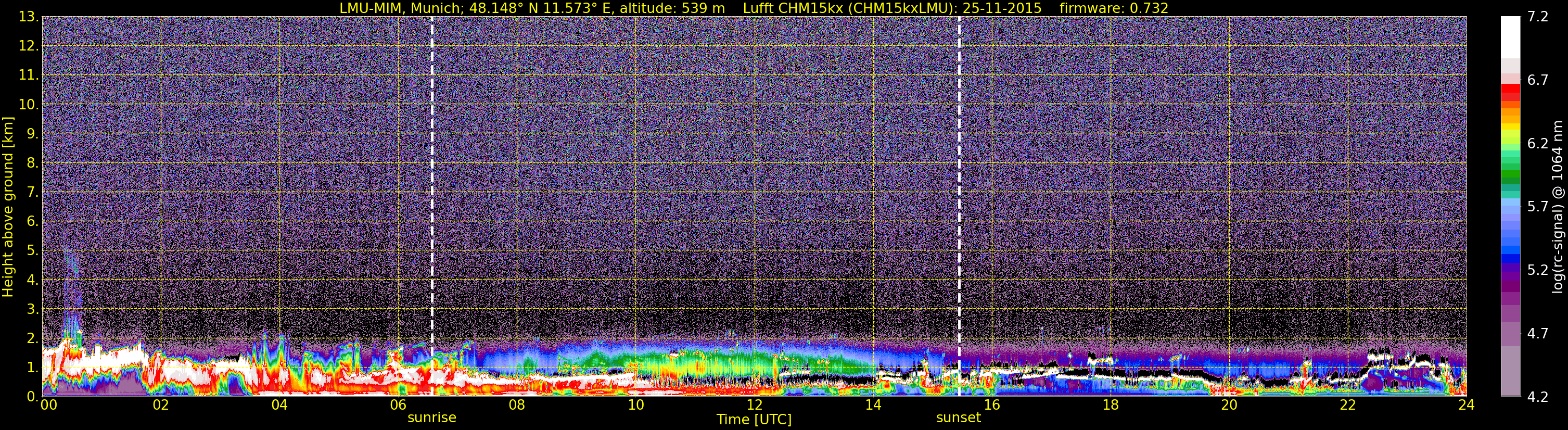Click the height tick label '2.'
This screenshot has height=430, width=1568.
tap(32, 338)
